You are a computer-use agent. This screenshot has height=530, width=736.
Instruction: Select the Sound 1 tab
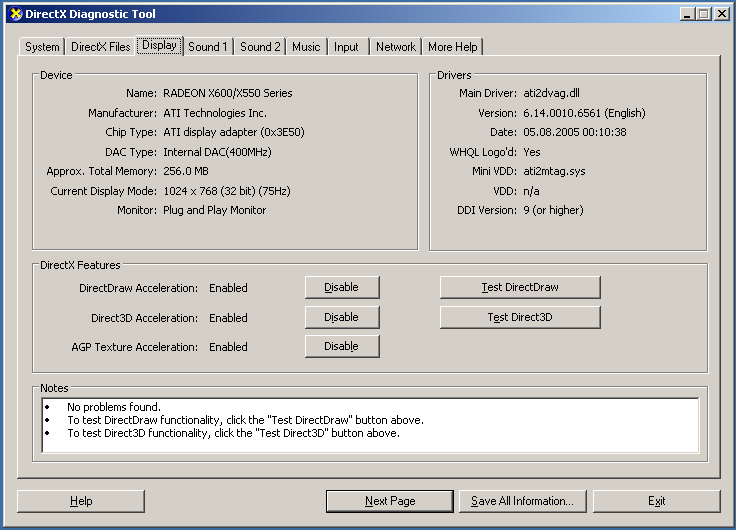point(208,47)
